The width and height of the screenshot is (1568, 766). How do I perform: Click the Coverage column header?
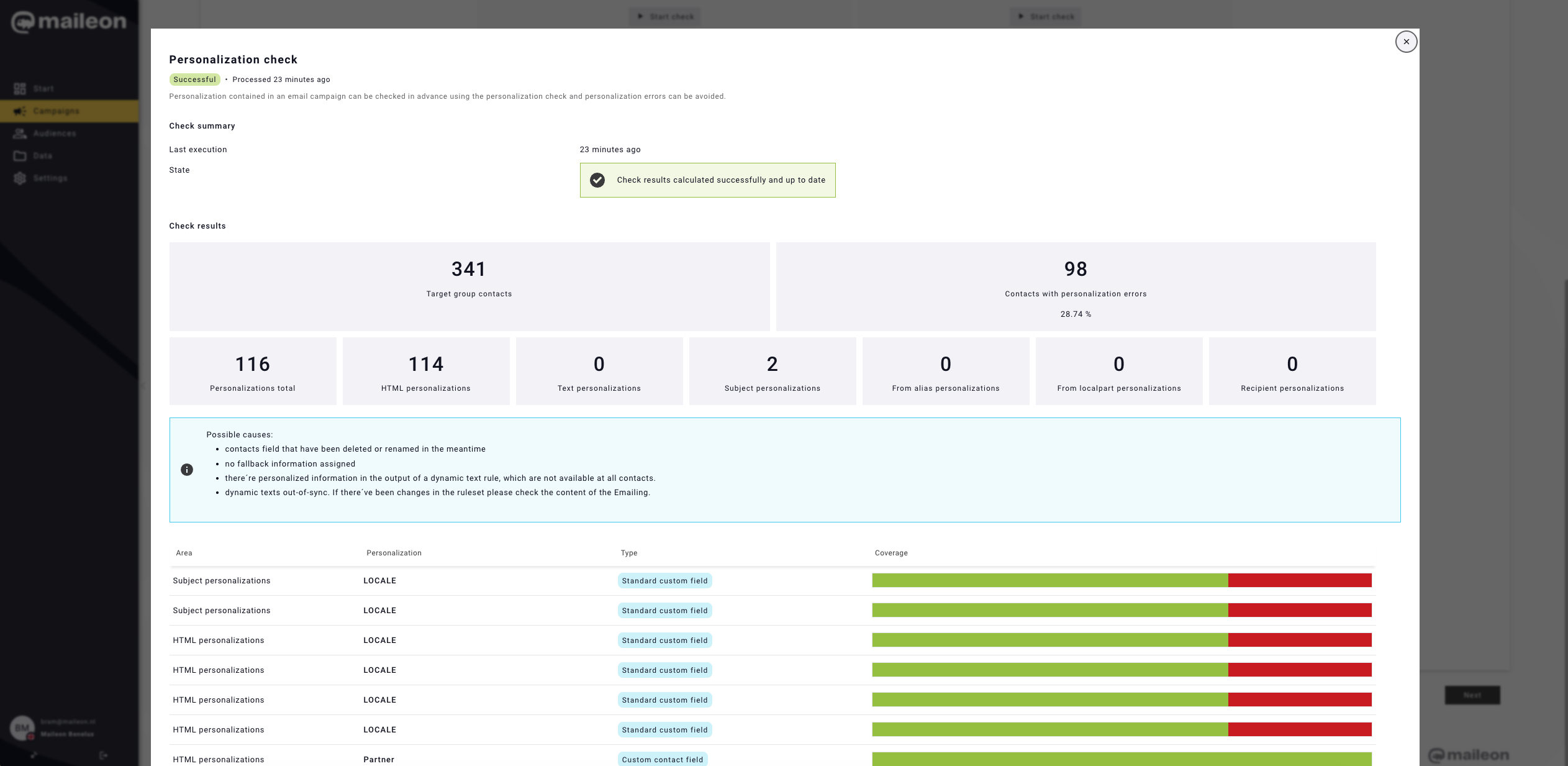pyautogui.click(x=891, y=553)
